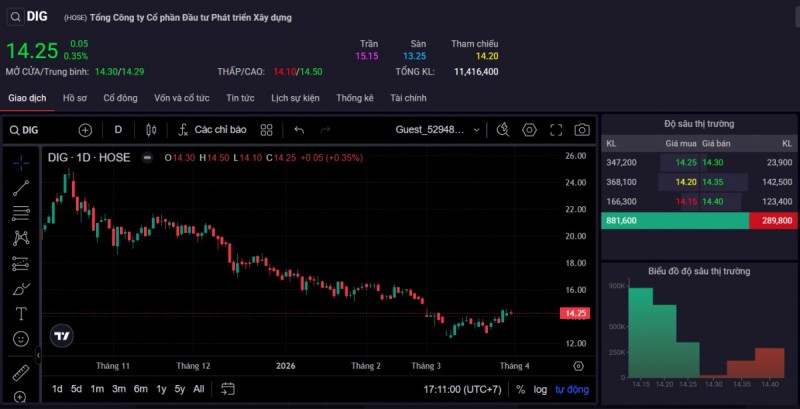Enter fullscreen chart mode
The height and width of the screenshot is (409, 800).
tap(556, 130)
